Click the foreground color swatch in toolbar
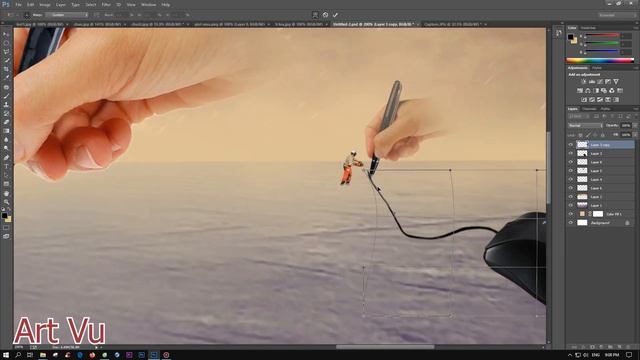Viewport: 640px width, 360px height. (x=4, y=215)
